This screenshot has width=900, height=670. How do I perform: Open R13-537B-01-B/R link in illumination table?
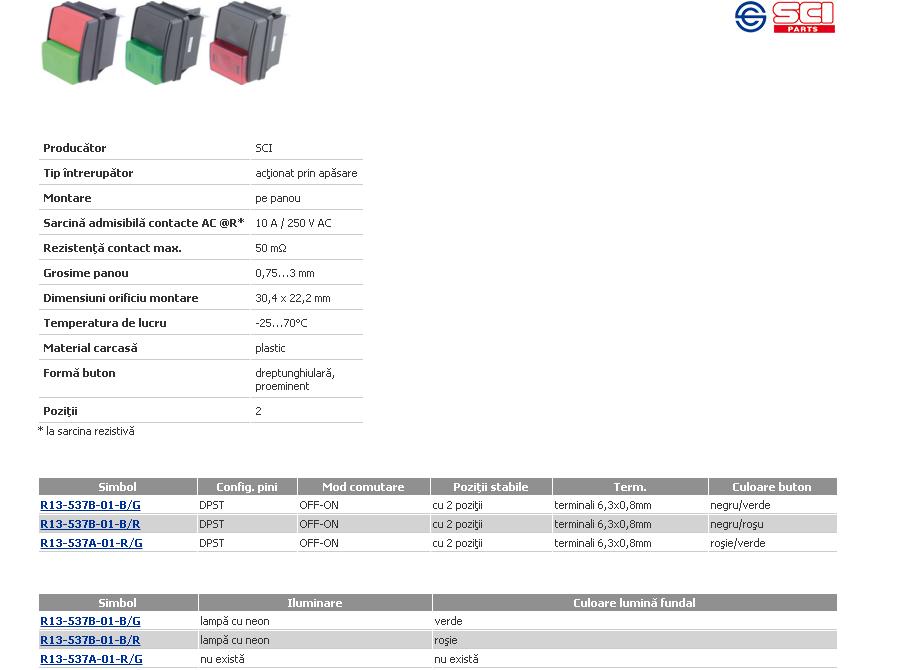click(x=90, y=640)
